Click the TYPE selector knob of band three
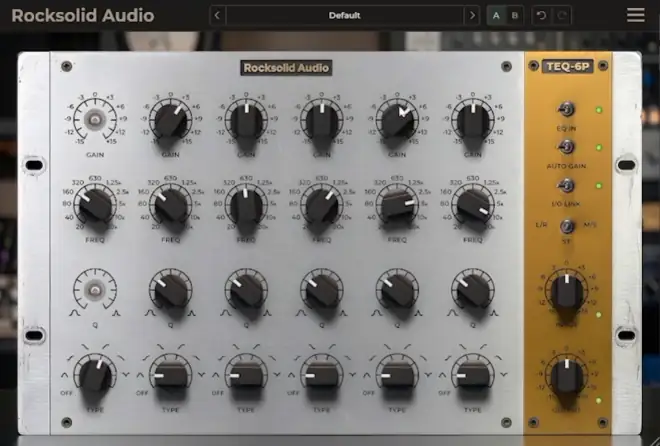Viewport: 660px width, 446px height. click(246, 375)
